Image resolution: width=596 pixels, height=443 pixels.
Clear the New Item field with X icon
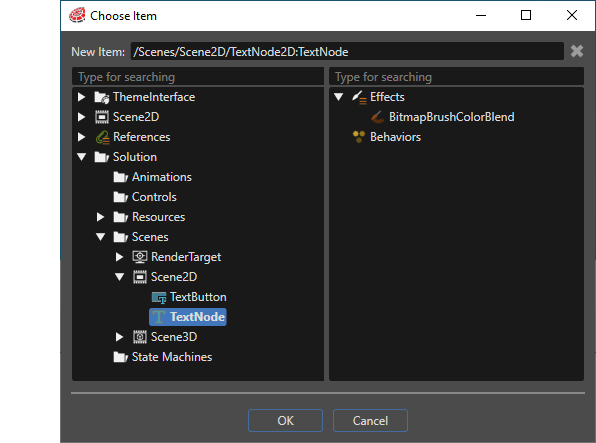577,51
